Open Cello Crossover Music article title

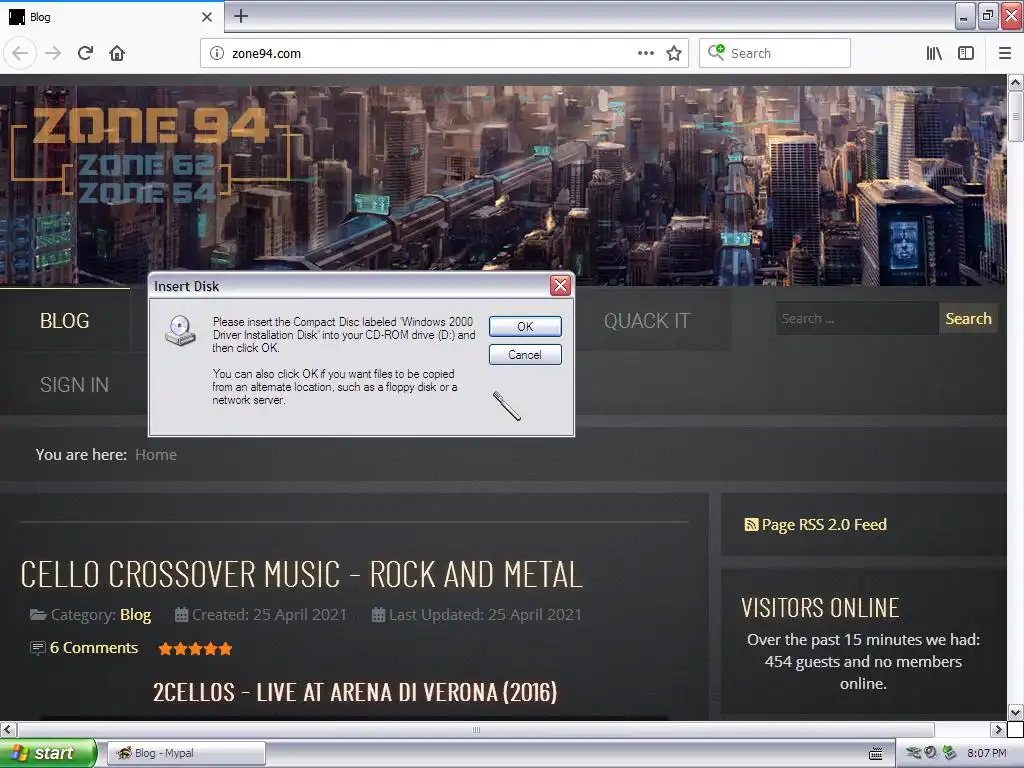[x=301, y=575]
